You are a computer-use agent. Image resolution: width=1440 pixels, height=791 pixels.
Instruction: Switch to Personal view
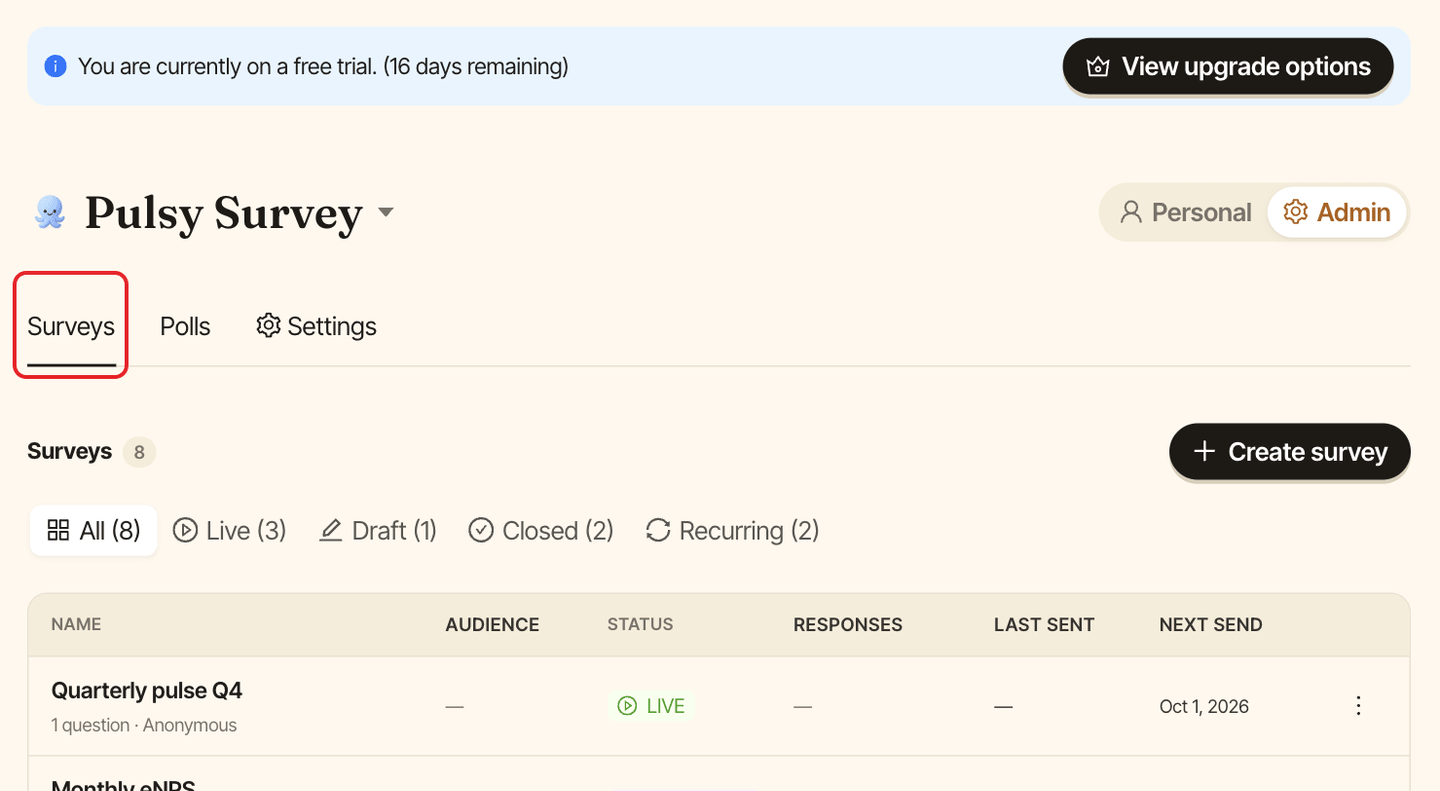click(1185, 212)
